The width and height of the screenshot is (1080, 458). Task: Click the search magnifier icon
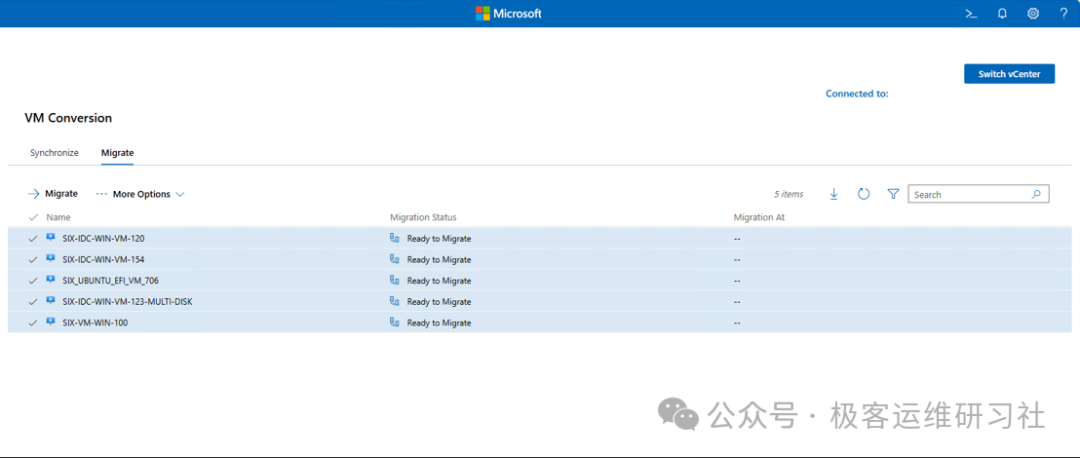(1036, 194)
